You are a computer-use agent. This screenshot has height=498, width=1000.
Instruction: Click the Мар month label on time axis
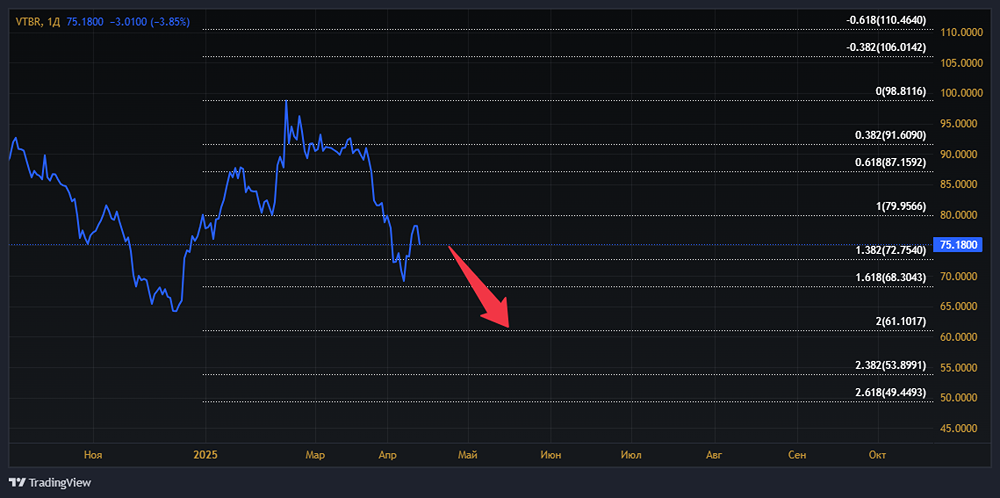coord(315,455)
